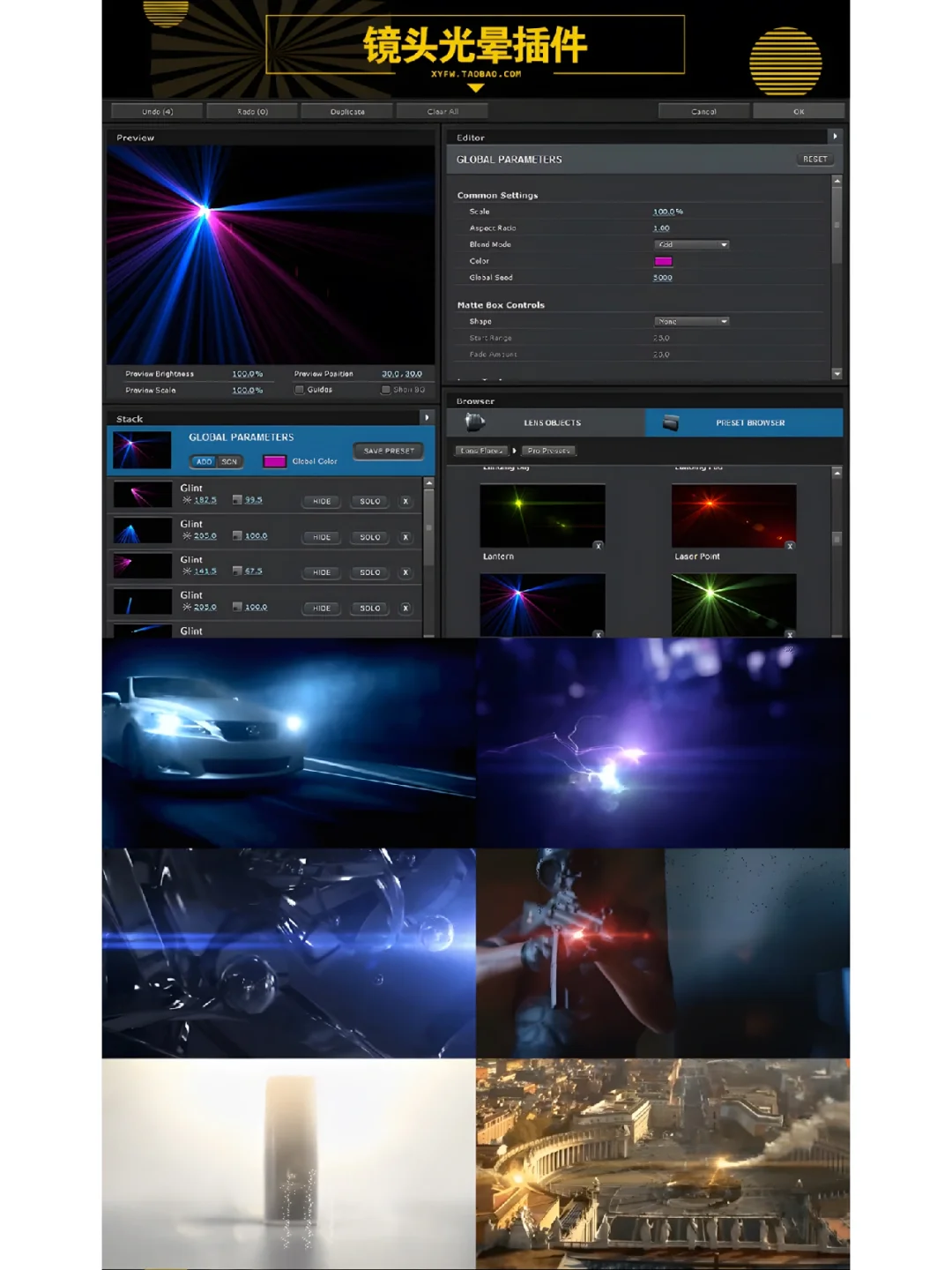952x1270 pixels.
Task: Cancel the flare editor
Action: (x=703, y=111)
